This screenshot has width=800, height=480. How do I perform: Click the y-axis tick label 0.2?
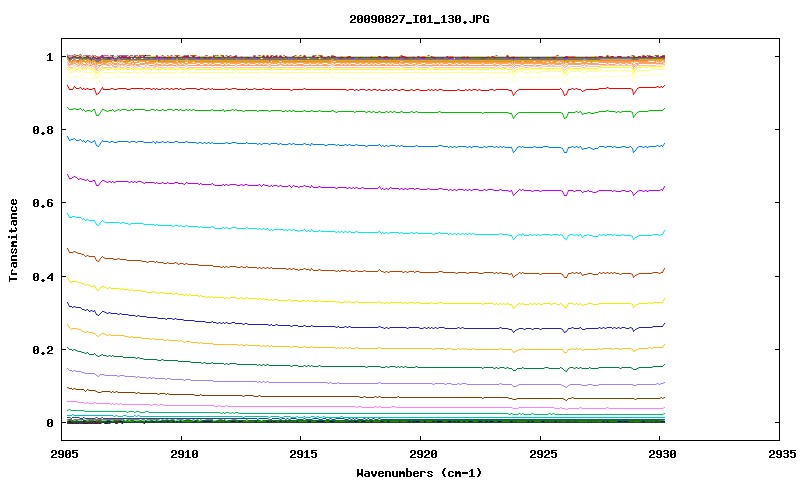(43, 350)
